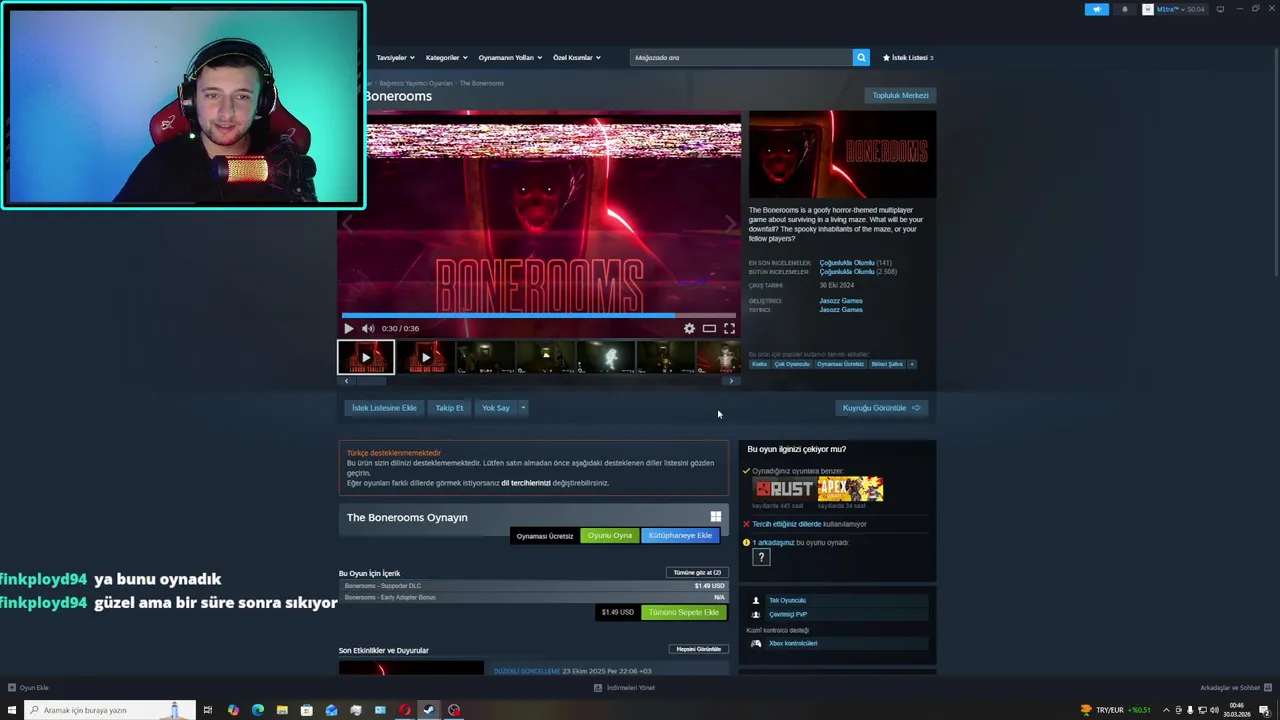This screenshot has width=1280, height=720.
Task: Expand the Tavsiyeler store menu
Action: (395, 57)
